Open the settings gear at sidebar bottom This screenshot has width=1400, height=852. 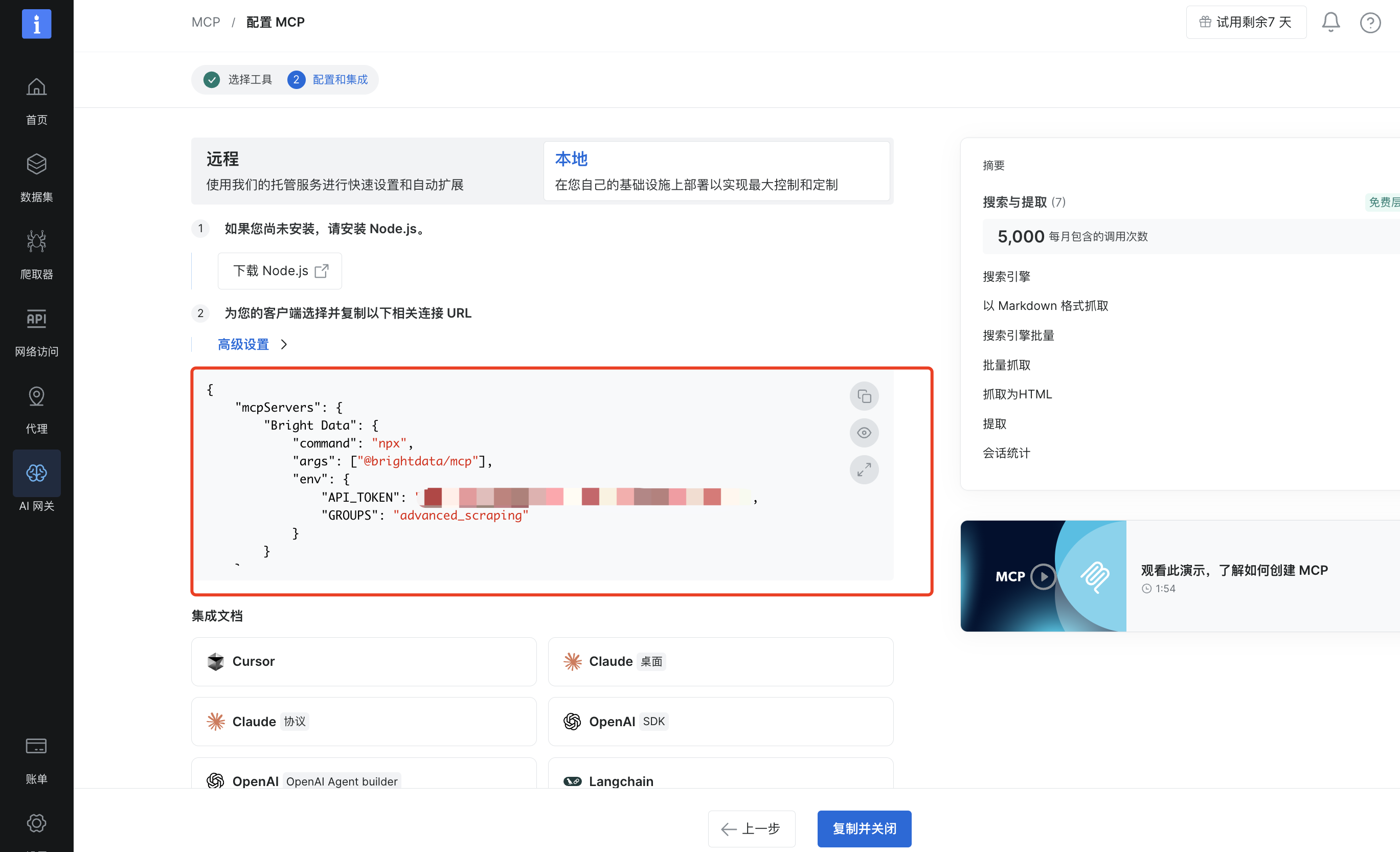pyautogui.click(x=36, y=822)
